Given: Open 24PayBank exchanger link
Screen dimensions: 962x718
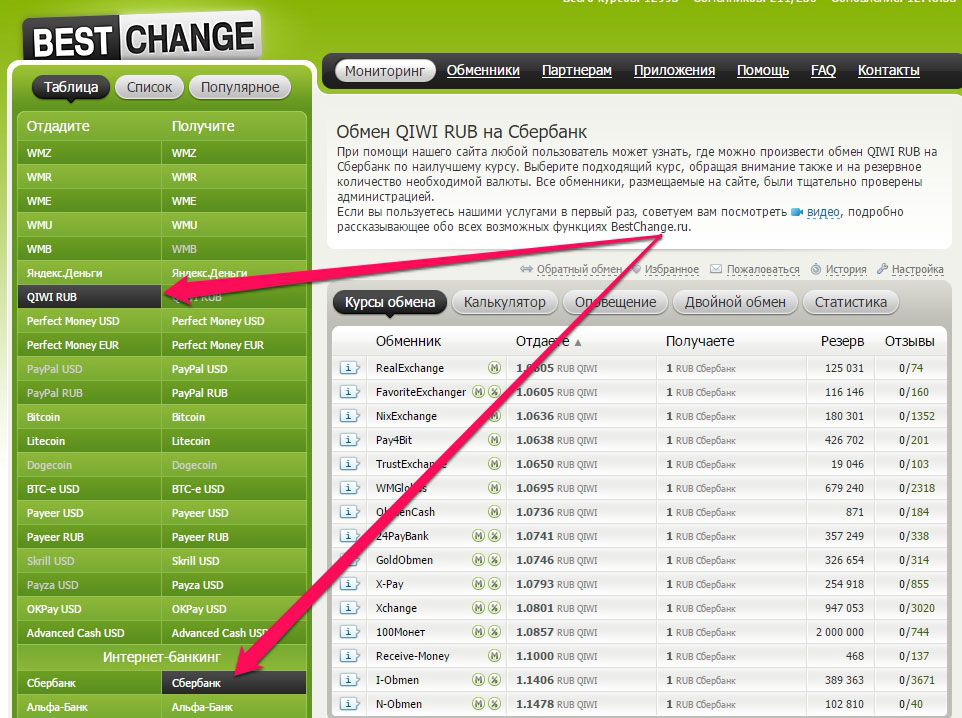Looking at the screenshot, I should [x=402, y=536].
